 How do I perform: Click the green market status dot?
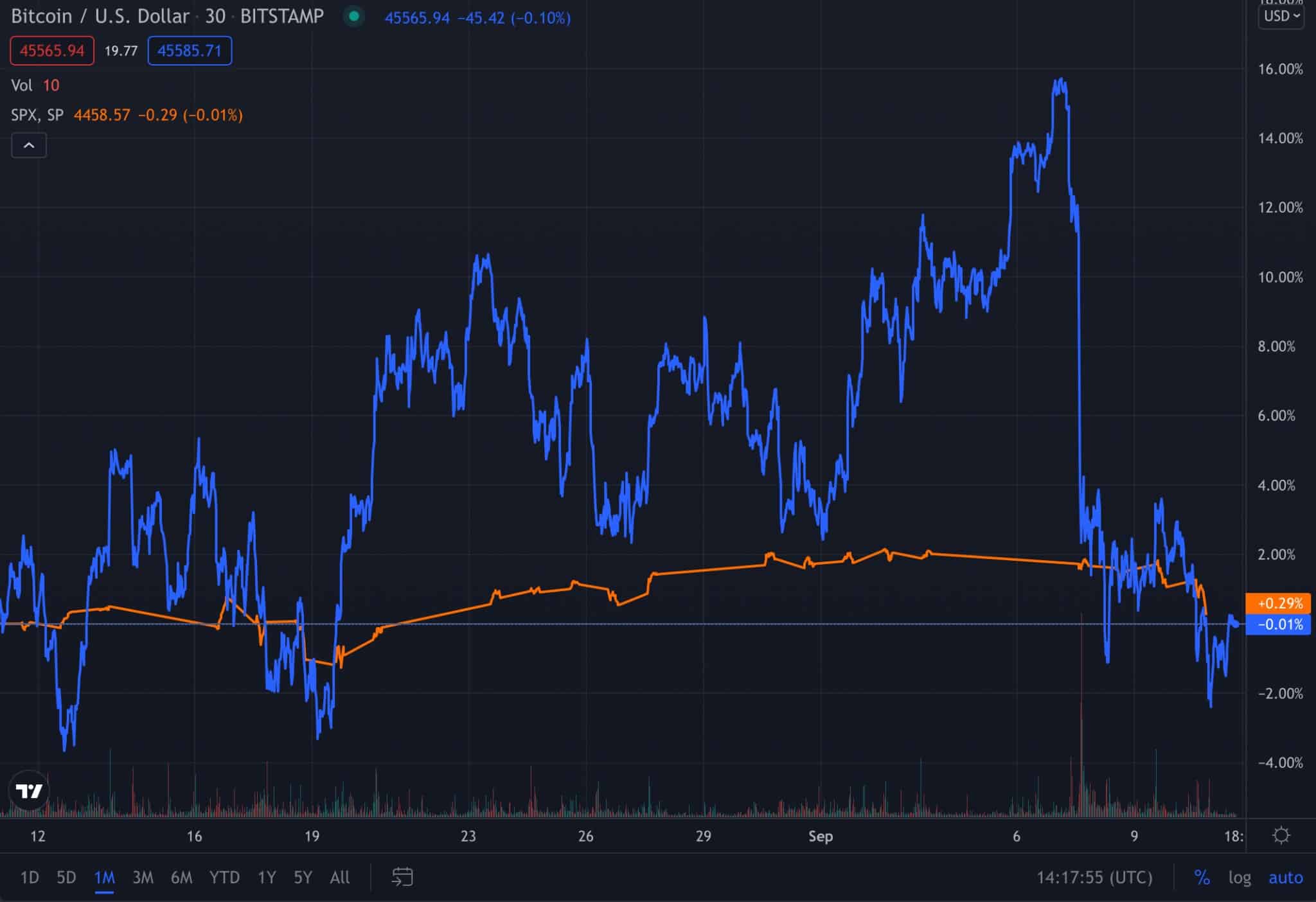click(x=353, y=17)
